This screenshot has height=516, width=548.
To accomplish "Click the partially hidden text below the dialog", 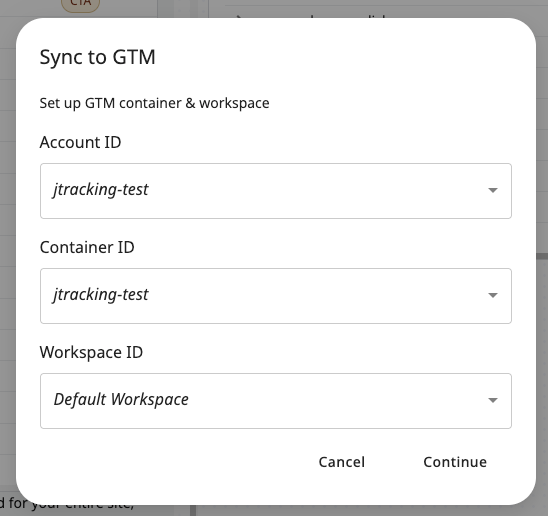I will click(x=66, y=504).
